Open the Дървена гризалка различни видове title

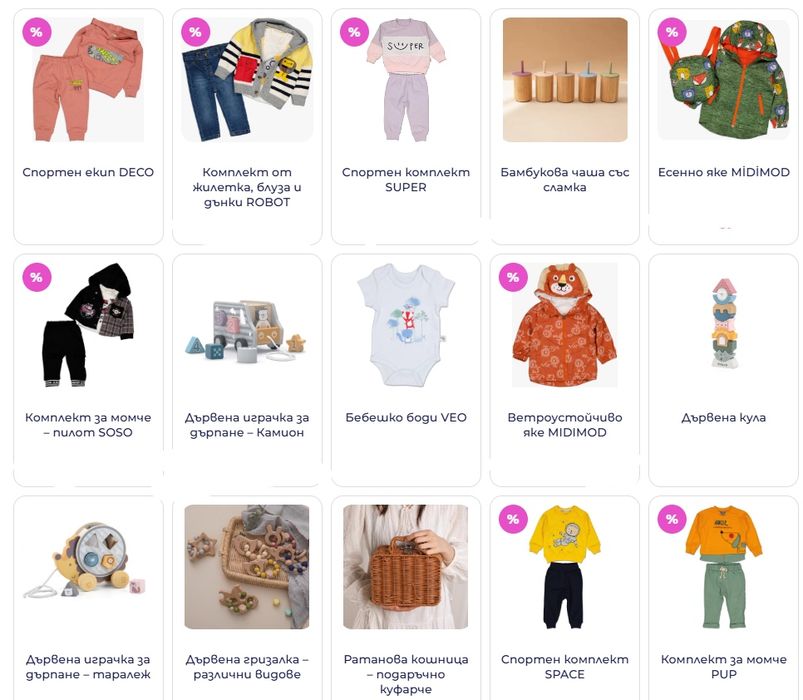coord(247,667)
